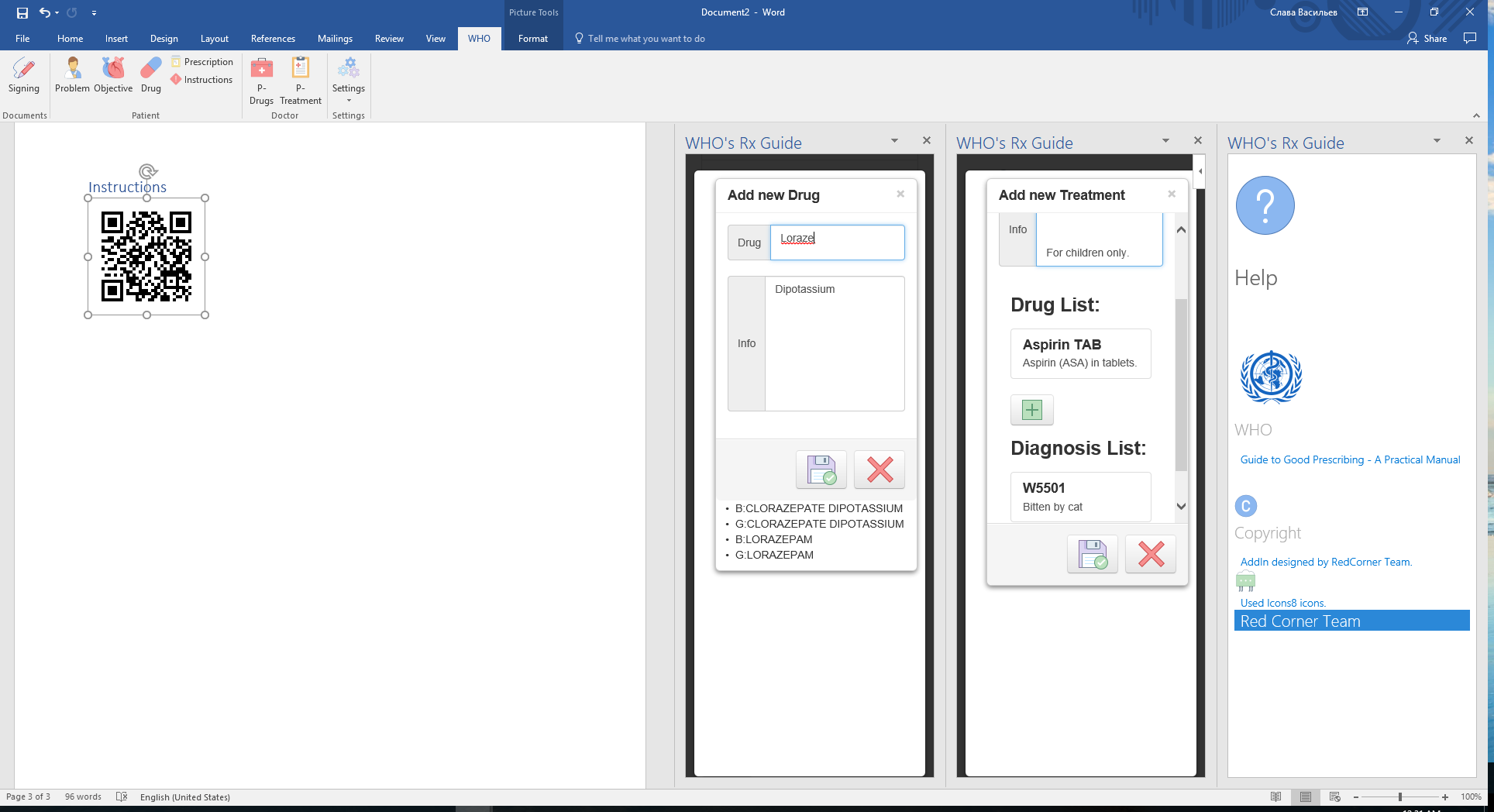Image resolution: width=1494 pixels, height=812 pixels.
Task: Click the WHO emblem logo
Action: pos(1272,377)
